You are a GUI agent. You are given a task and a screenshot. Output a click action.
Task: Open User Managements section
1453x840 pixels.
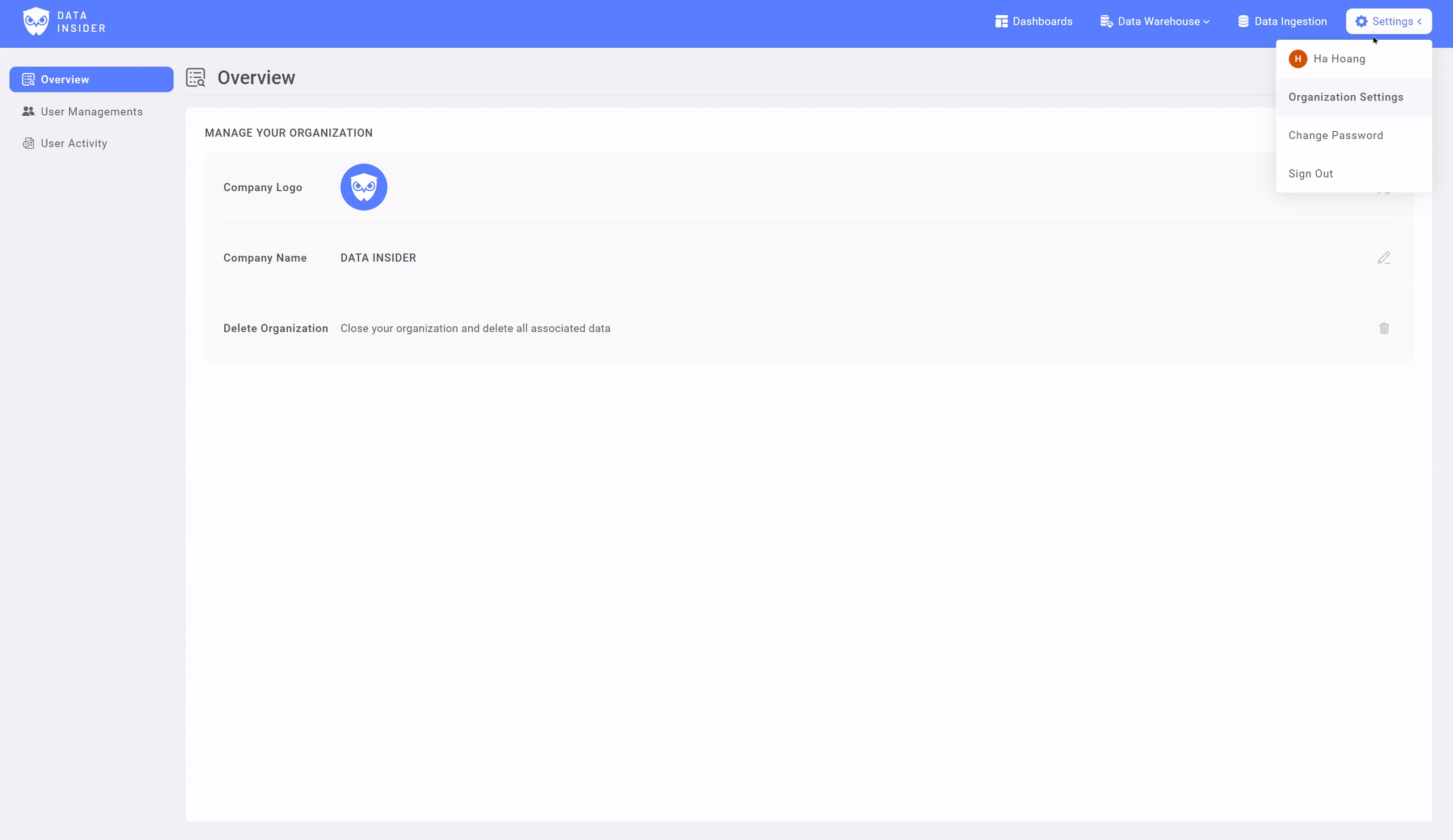91,111
